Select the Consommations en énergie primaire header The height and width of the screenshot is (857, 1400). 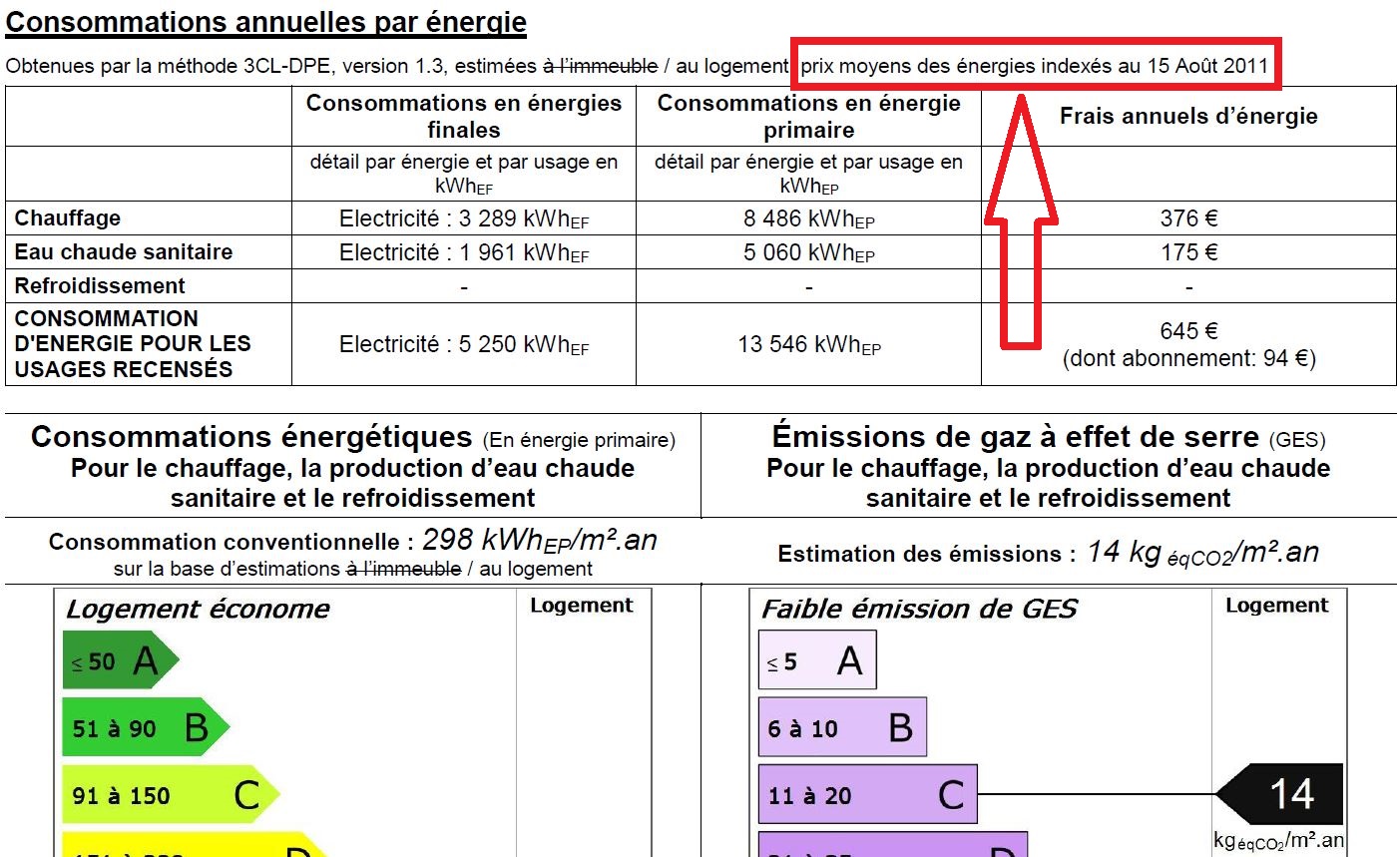click(806, 116)
